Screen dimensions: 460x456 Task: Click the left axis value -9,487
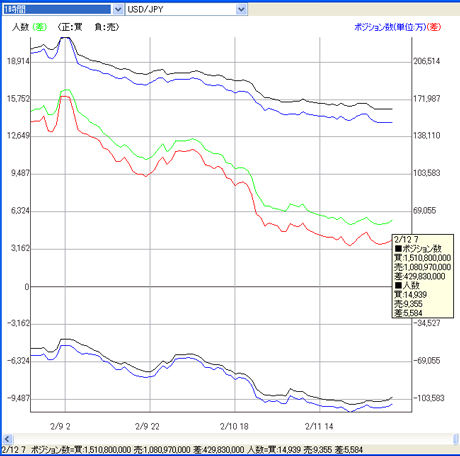18,398
